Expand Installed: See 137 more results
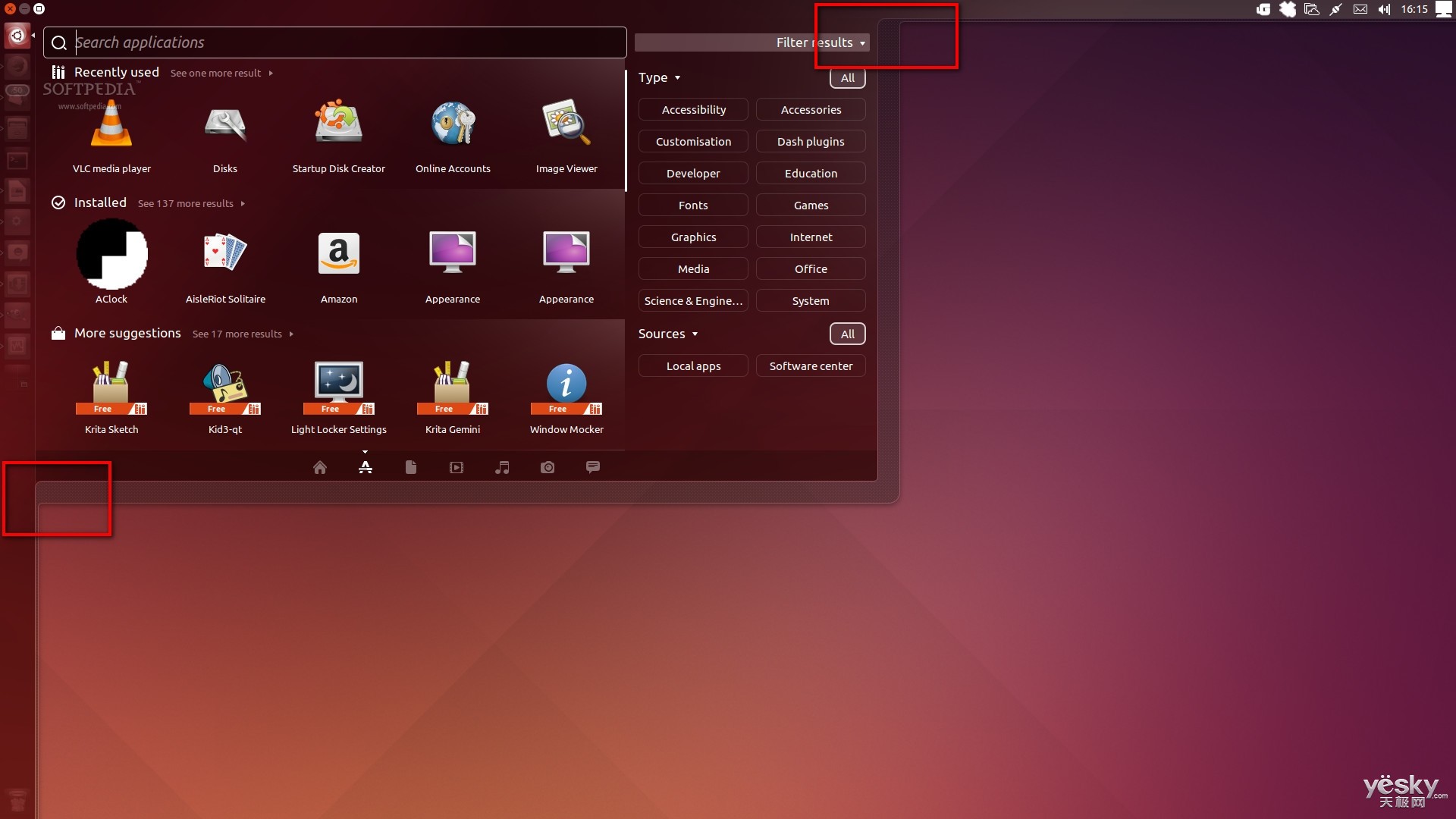Viewport: 1456px width, 819px height. pyautogui.click(x=191, y=204)
